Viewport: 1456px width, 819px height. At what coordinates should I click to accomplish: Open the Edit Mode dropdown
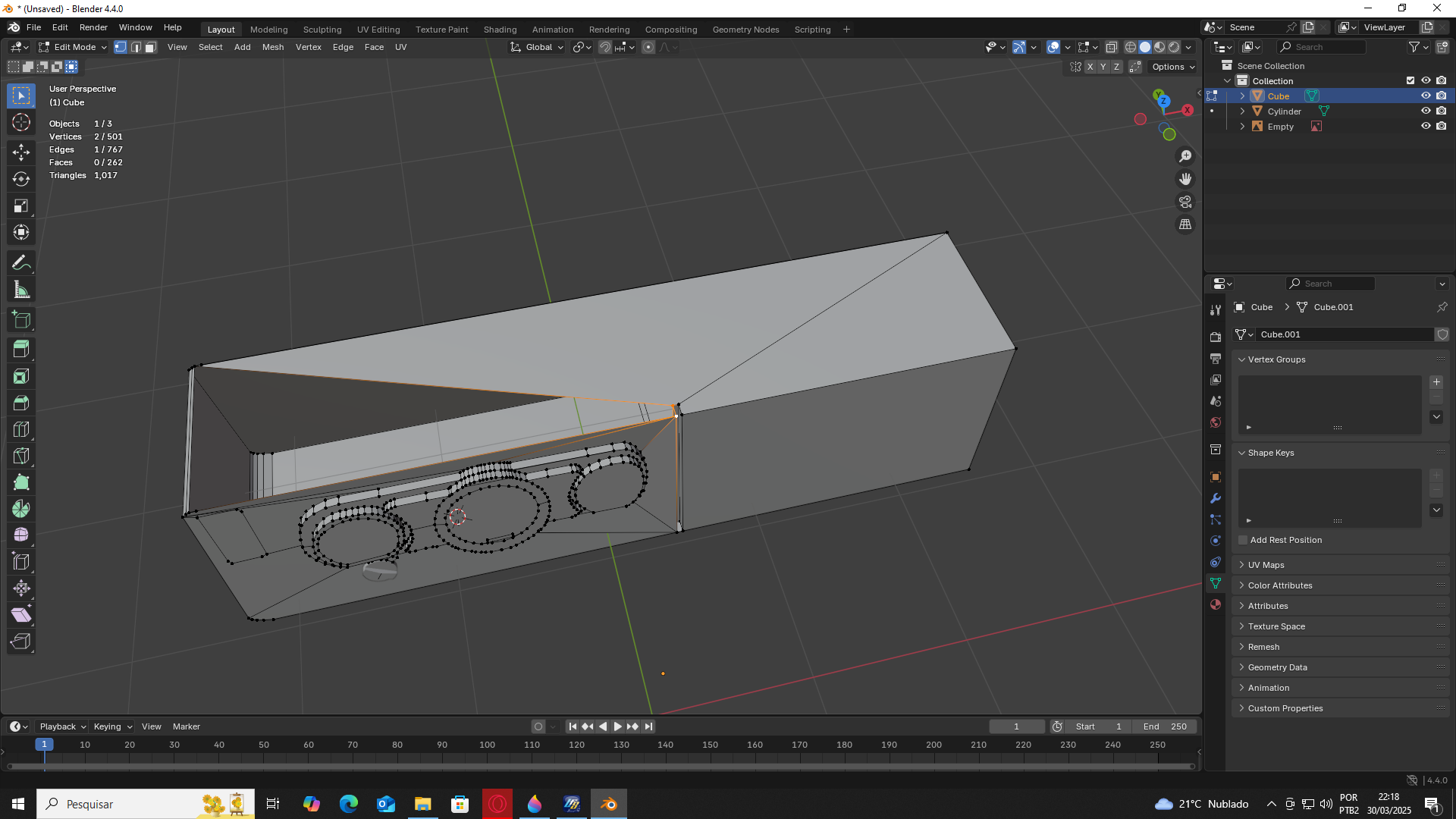coord(74,47)
